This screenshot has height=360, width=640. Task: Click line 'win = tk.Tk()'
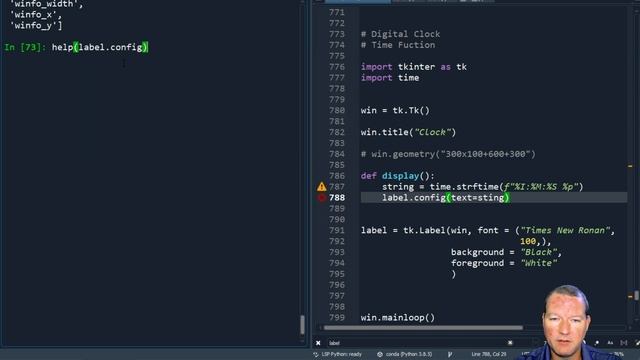(395, 111)
